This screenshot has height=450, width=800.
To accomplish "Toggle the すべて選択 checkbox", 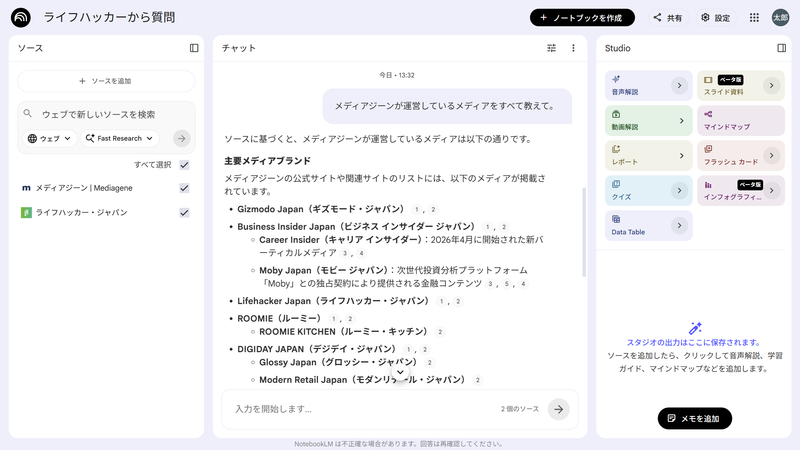I will click(x=184, y=165).
